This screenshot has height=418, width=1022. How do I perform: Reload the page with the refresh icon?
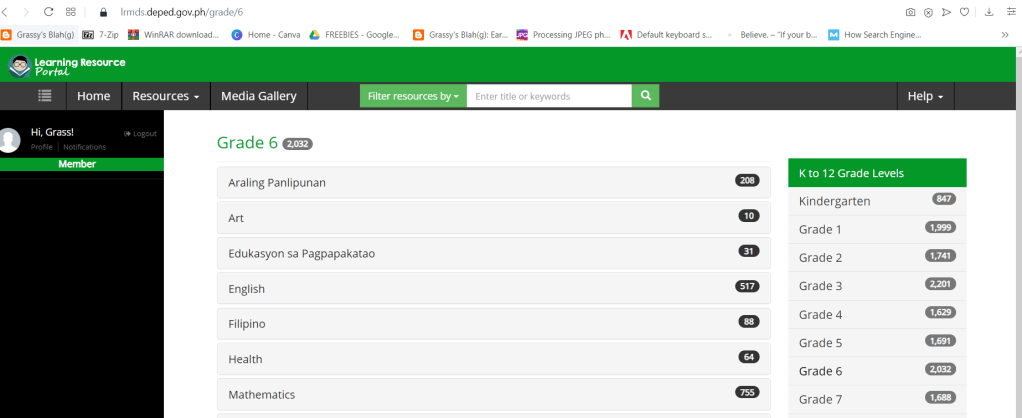pyautogui.click(x=49, y=12)
